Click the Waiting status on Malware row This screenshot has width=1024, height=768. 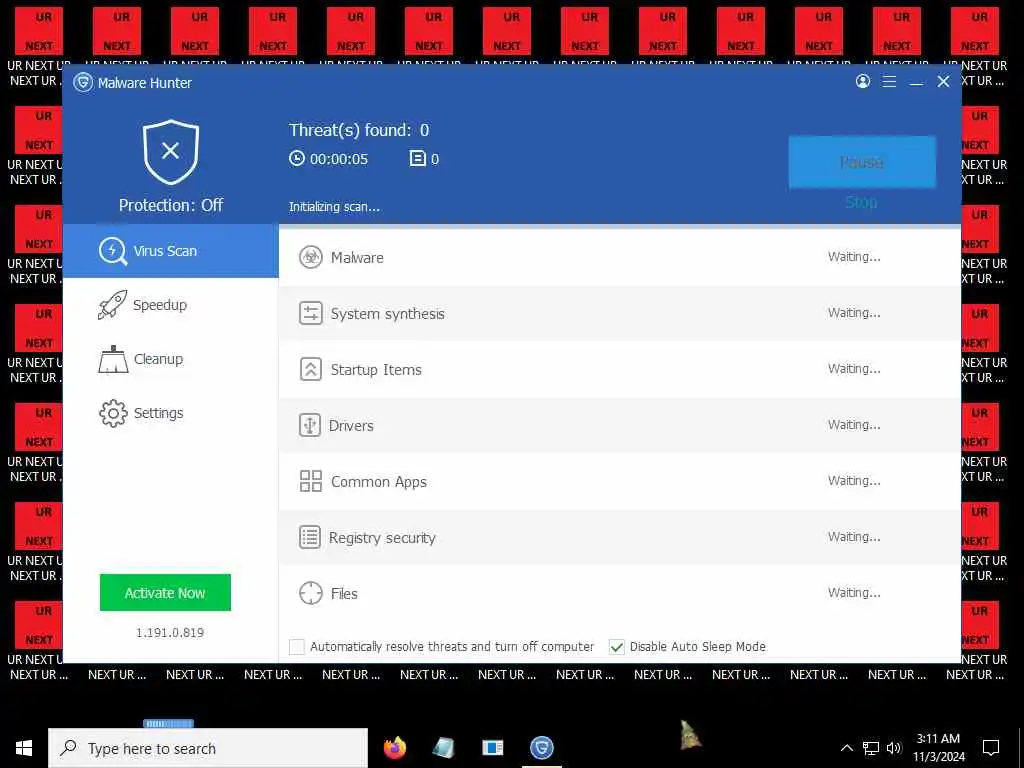coord(854,257)
